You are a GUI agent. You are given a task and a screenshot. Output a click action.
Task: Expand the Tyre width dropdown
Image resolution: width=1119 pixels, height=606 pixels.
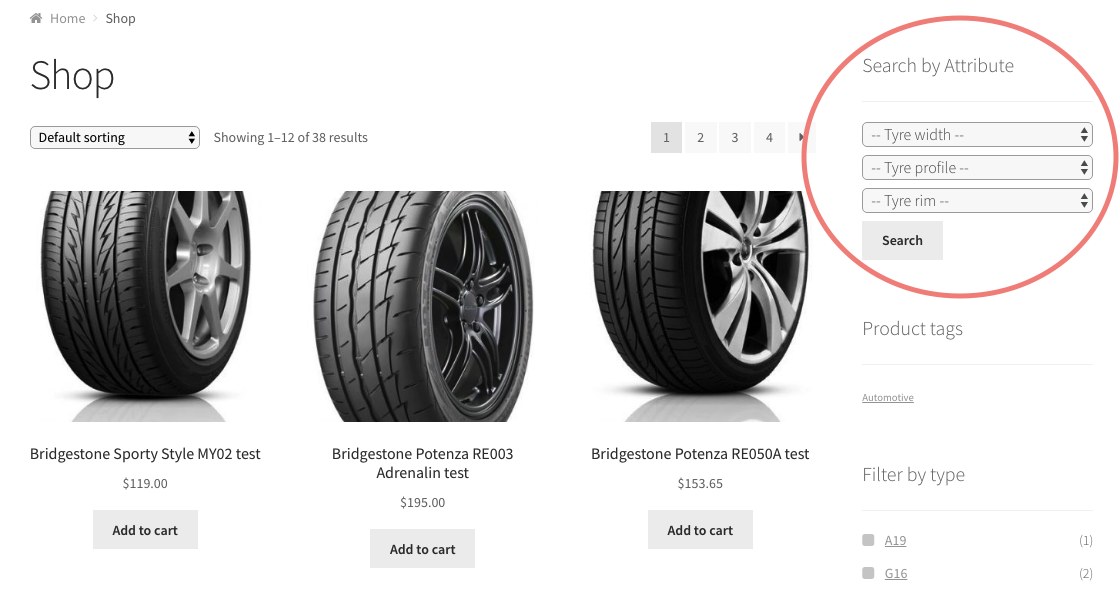pyautogui.click(x=977, y=134)
